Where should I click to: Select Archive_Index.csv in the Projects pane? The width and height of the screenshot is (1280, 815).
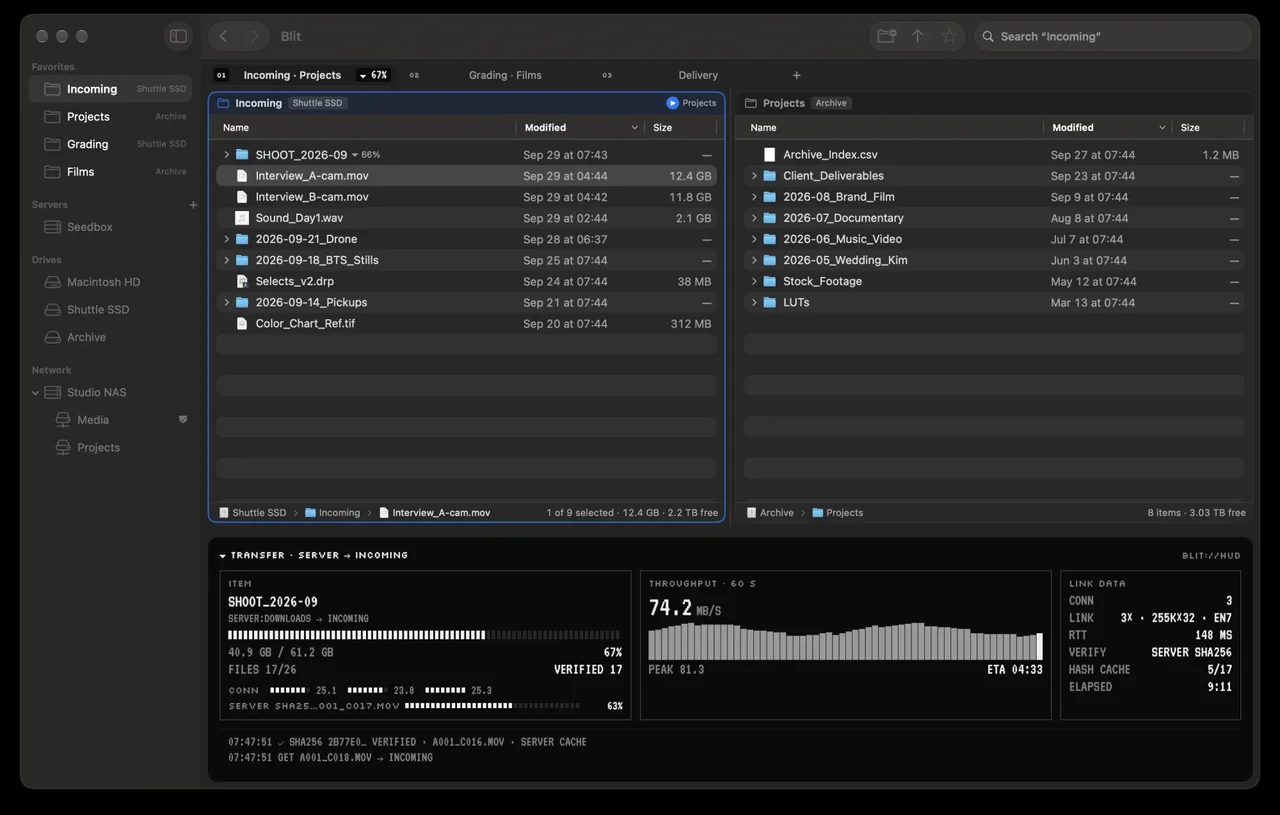[x=994, y=155]
